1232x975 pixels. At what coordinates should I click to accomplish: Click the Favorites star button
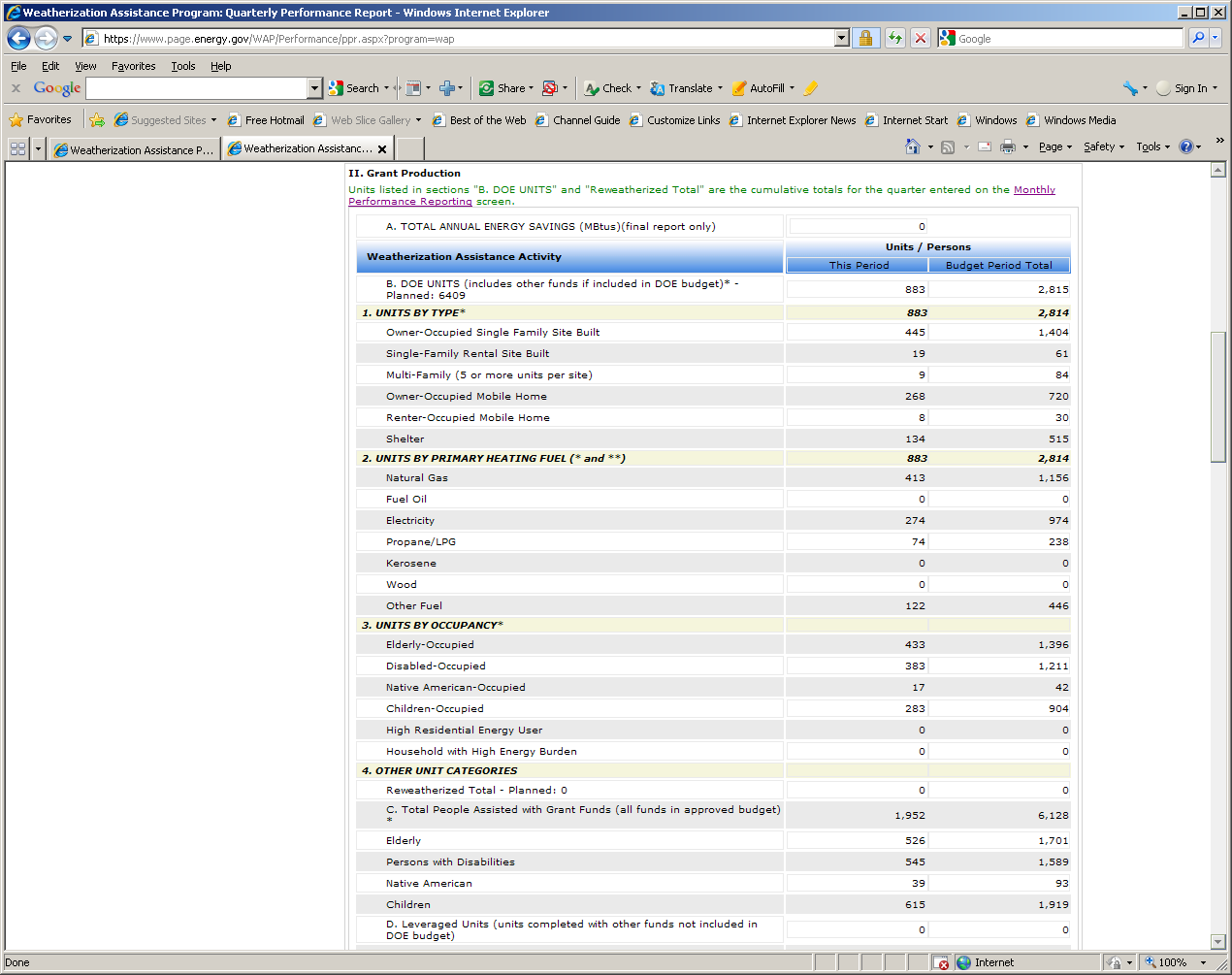tap(41, 120)
